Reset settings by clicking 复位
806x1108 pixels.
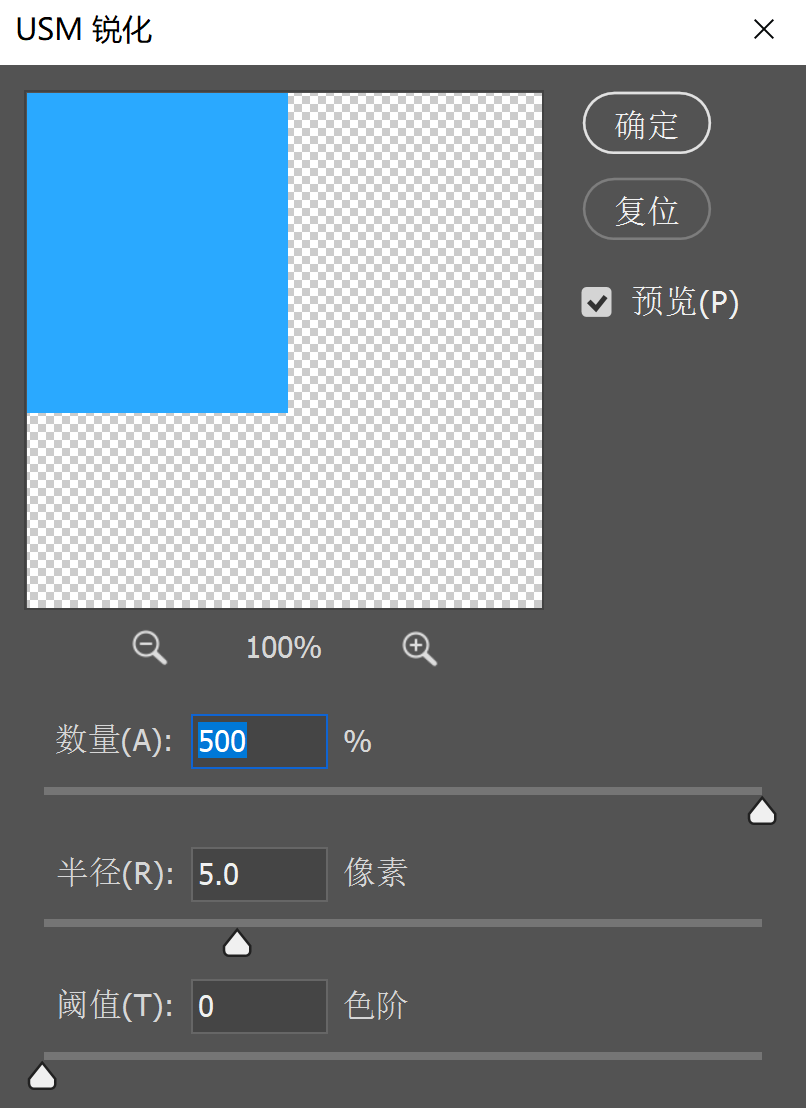click(646, 209)
